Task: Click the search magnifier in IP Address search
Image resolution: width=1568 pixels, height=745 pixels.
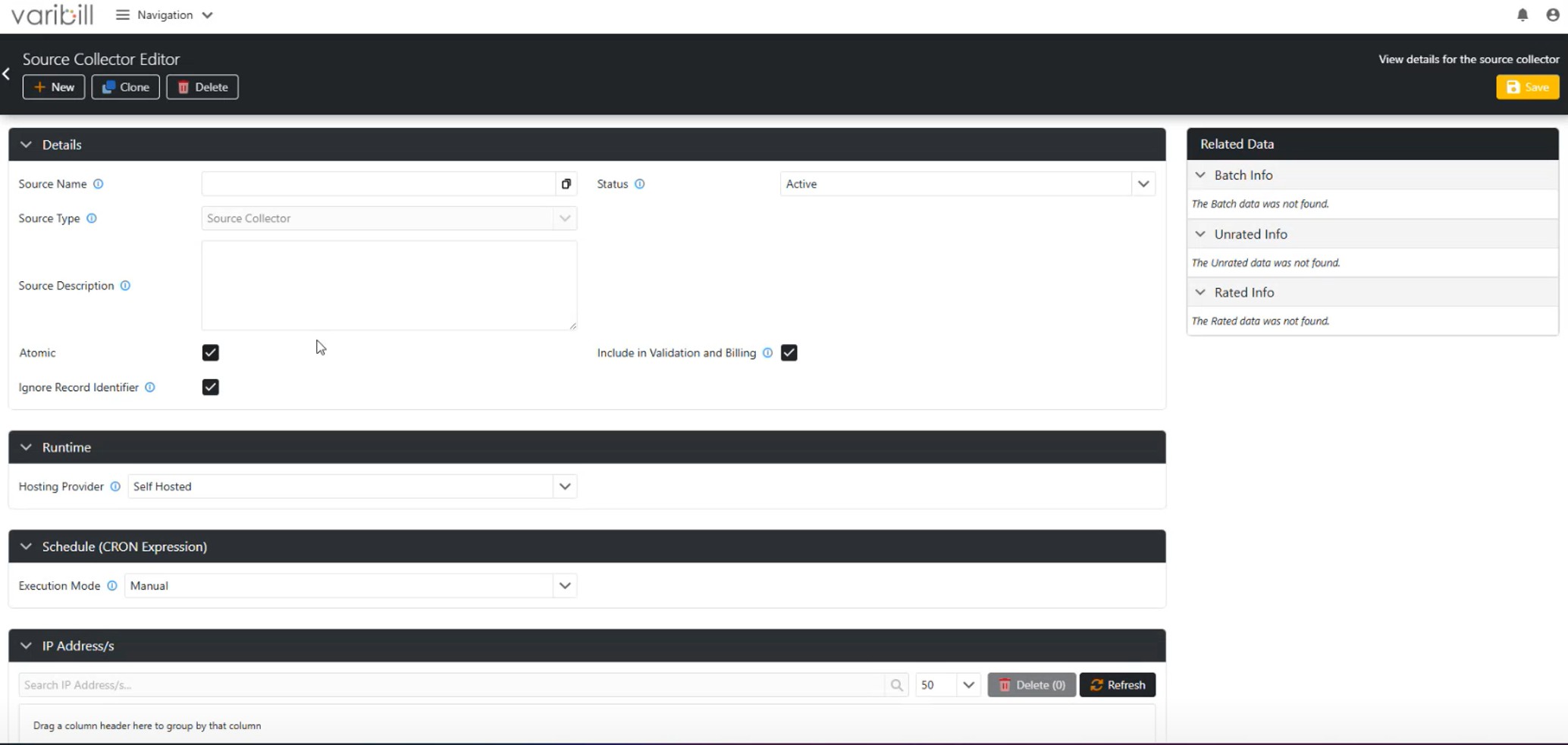Action: [896, 684]
